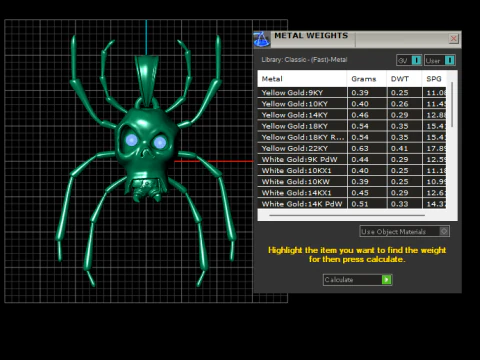Select the Yellow Gold:18KY row
This screenshot has height=360, width=480.
point(352,126)
